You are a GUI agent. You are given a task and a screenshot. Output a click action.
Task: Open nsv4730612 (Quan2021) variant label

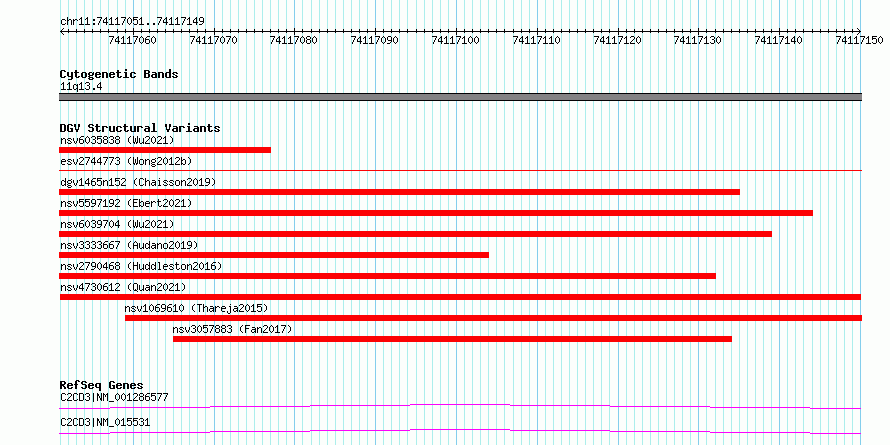coord(123,287)
